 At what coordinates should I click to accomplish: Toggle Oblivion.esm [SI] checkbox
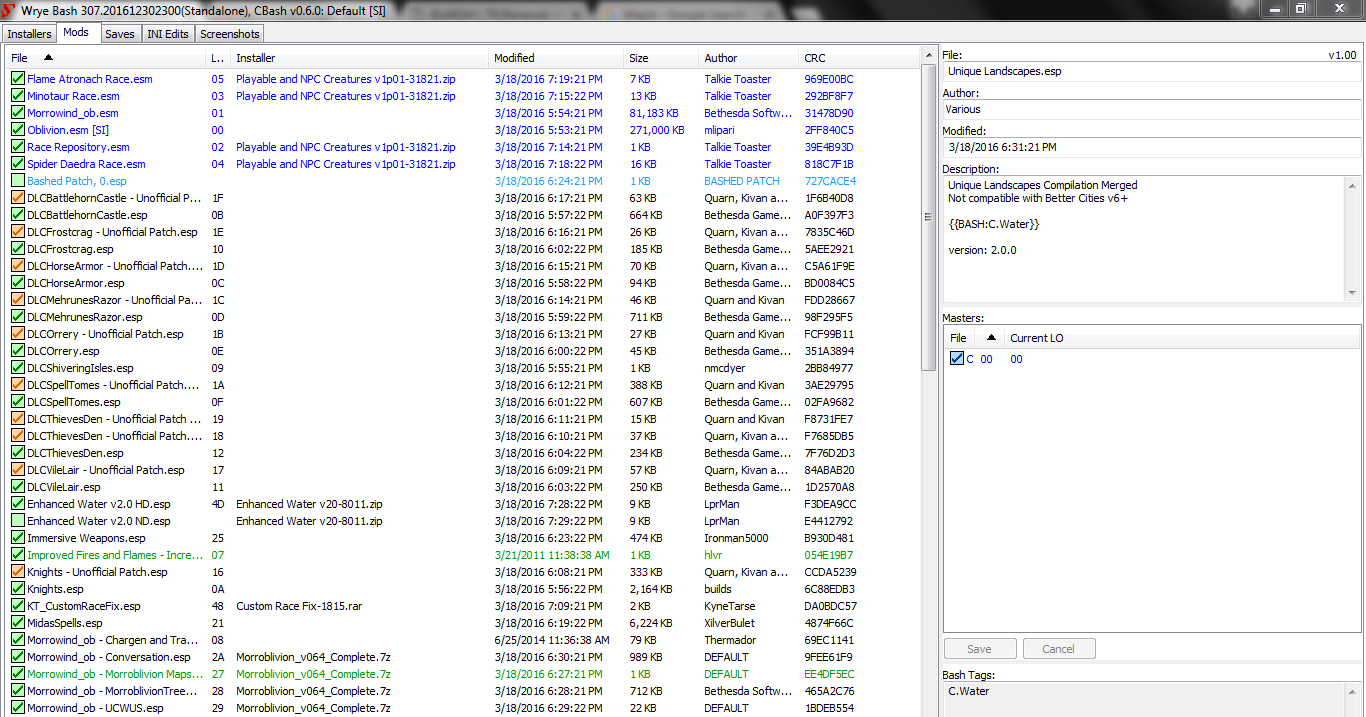[18, 130]
